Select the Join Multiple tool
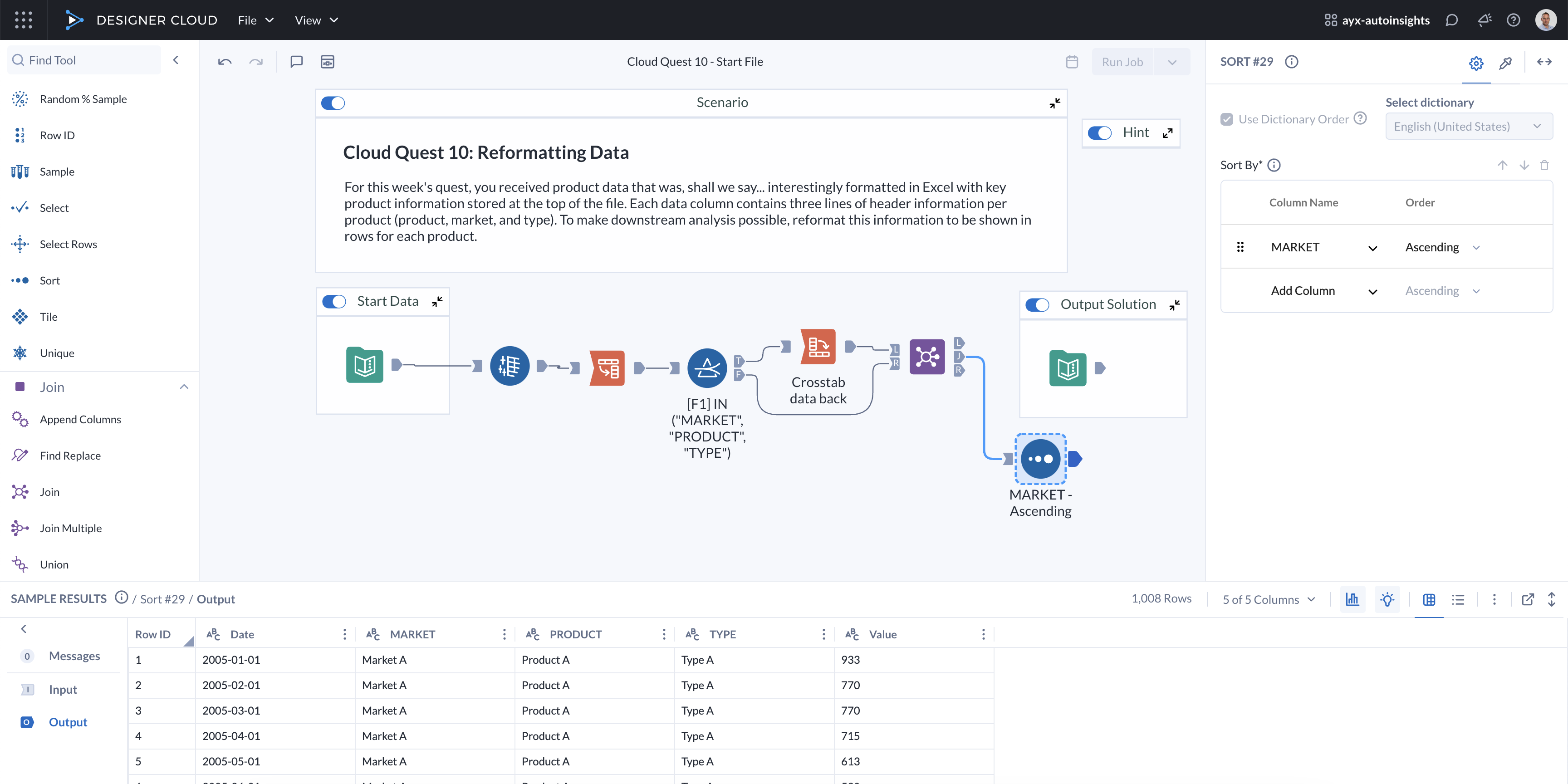This screenshot has width=1568, height=784. [x=71, y=528]
